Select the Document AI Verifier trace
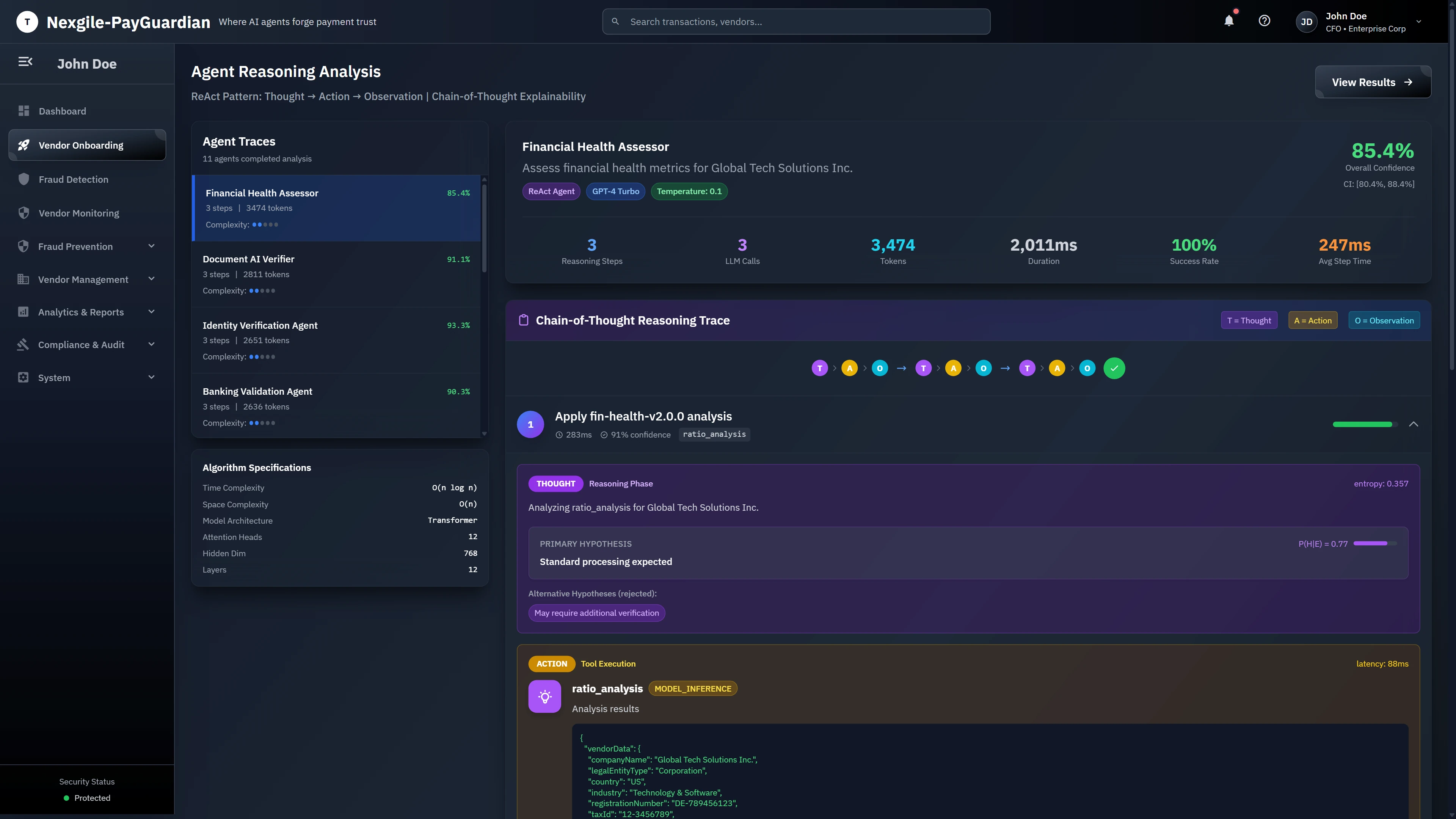 [x=336, y=274]
